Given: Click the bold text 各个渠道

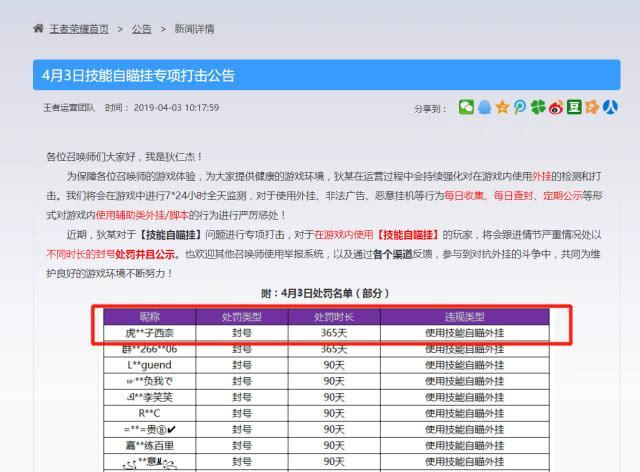Looking at the screenshot, I should point(393,254).
